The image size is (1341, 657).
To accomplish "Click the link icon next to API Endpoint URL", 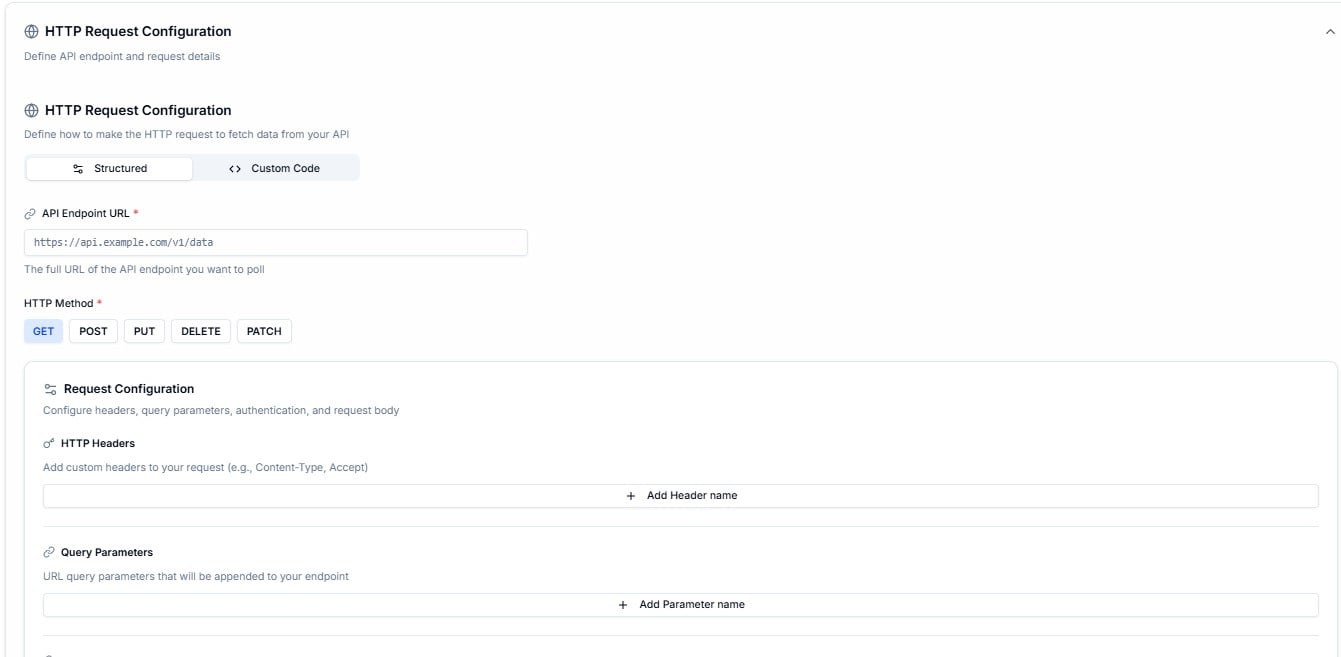I will pyautogui.click(x=30, y=214).
